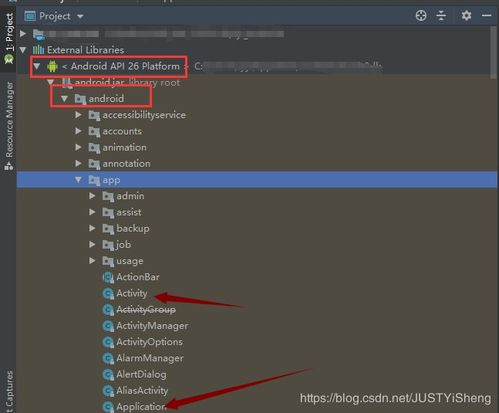Select the 'annotation' row text
Image resolution: width=499 pixels, height=413 pixels.
(126, 163)
